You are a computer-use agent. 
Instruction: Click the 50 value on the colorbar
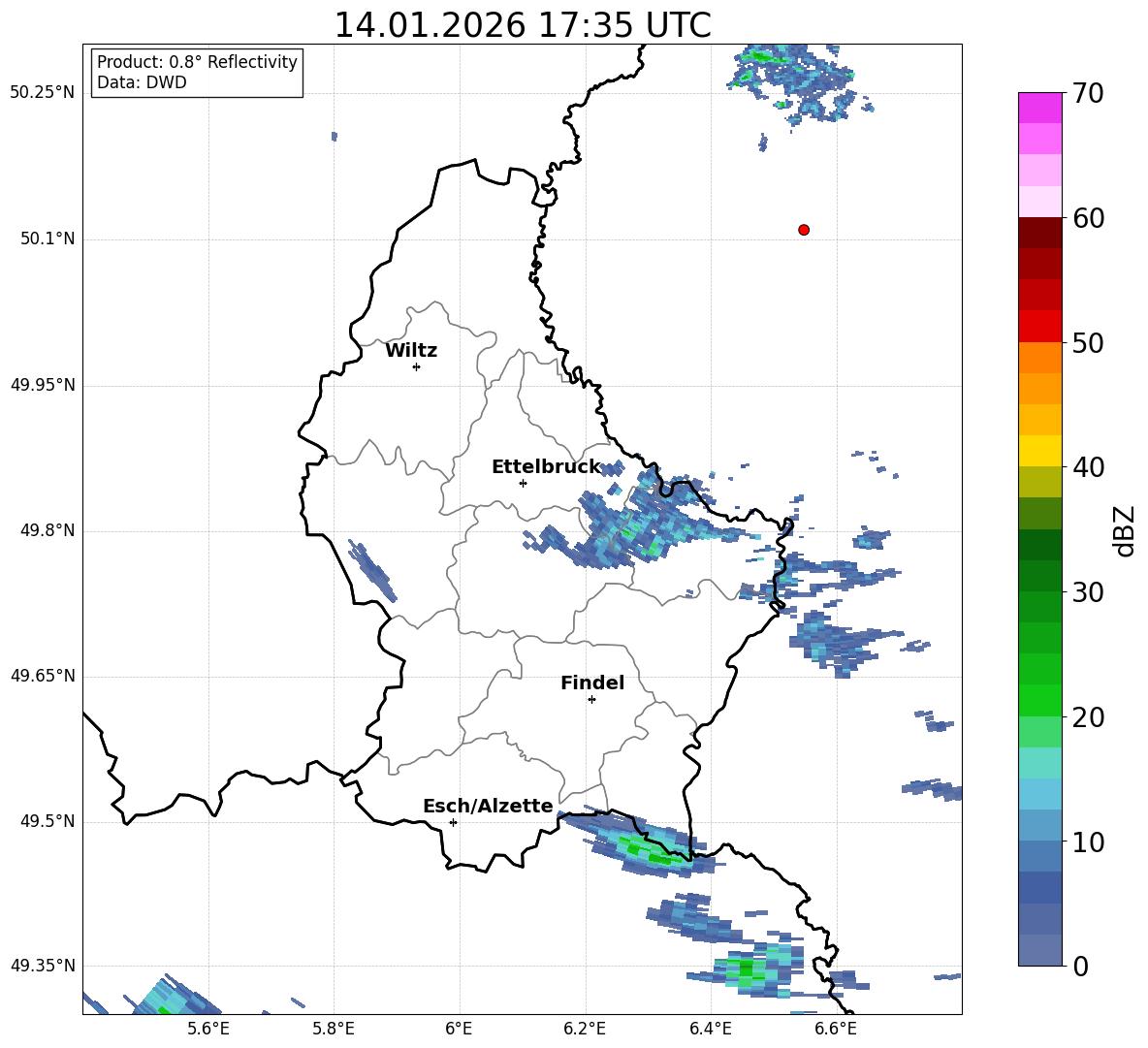1088,343
